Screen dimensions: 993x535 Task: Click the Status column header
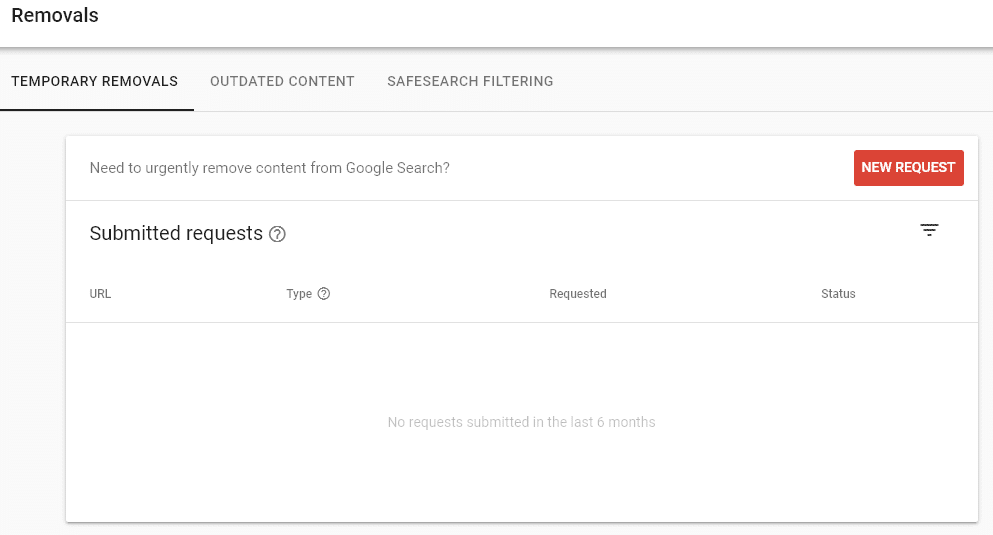[838, 294]
